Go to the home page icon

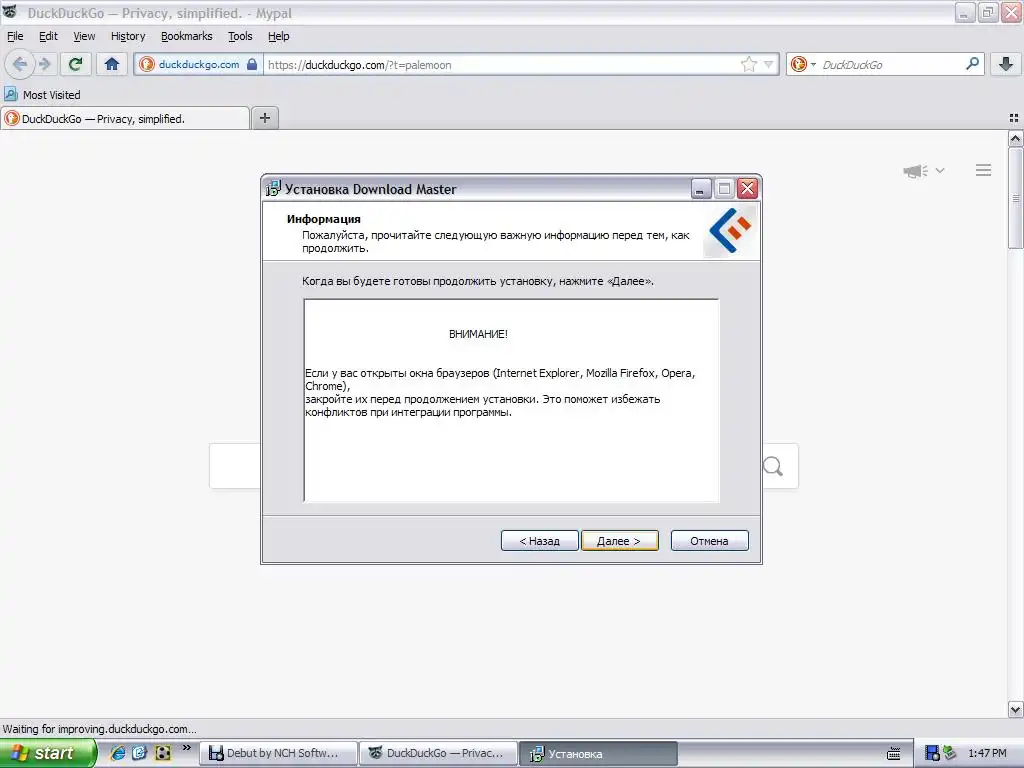112,64
